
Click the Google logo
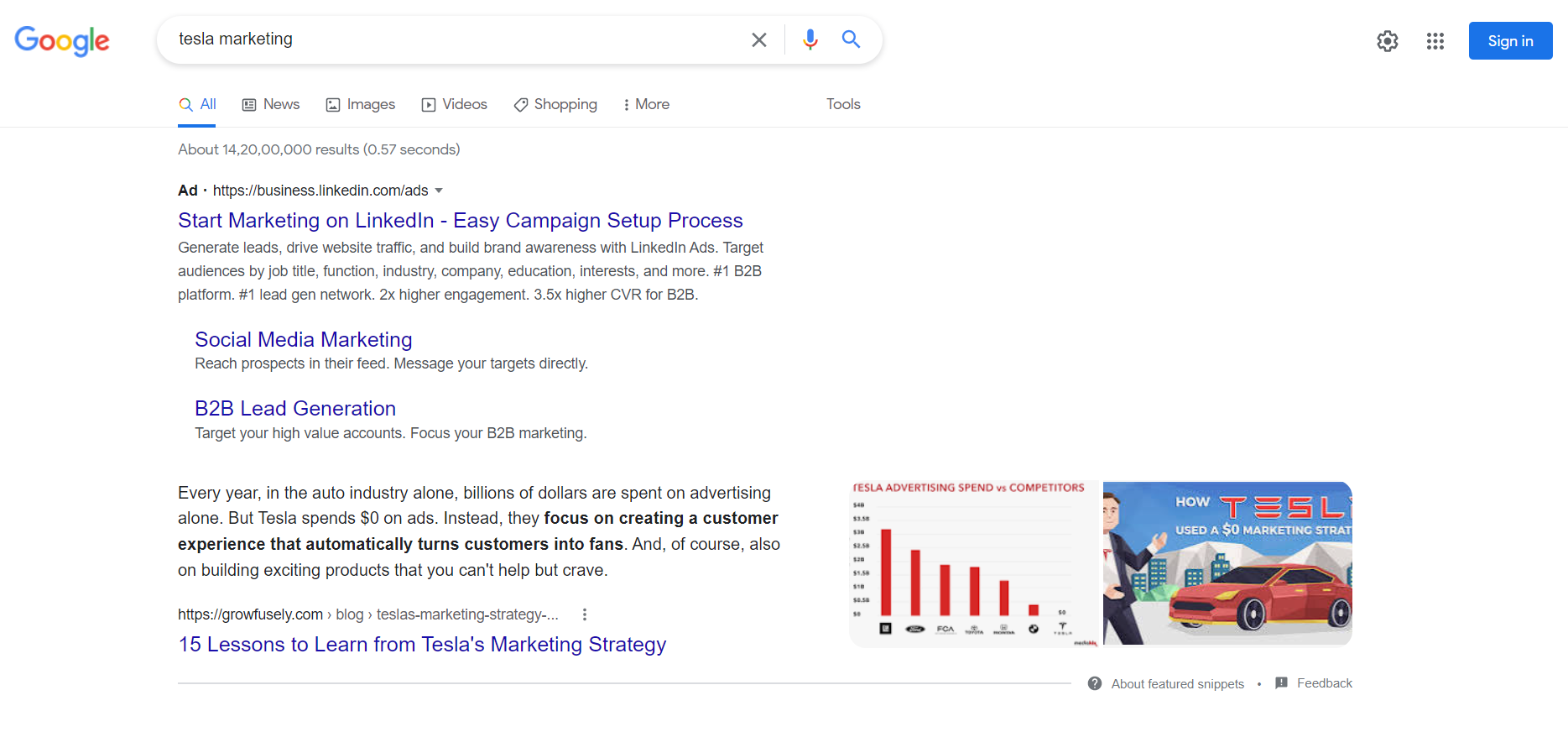click(62, 40)
